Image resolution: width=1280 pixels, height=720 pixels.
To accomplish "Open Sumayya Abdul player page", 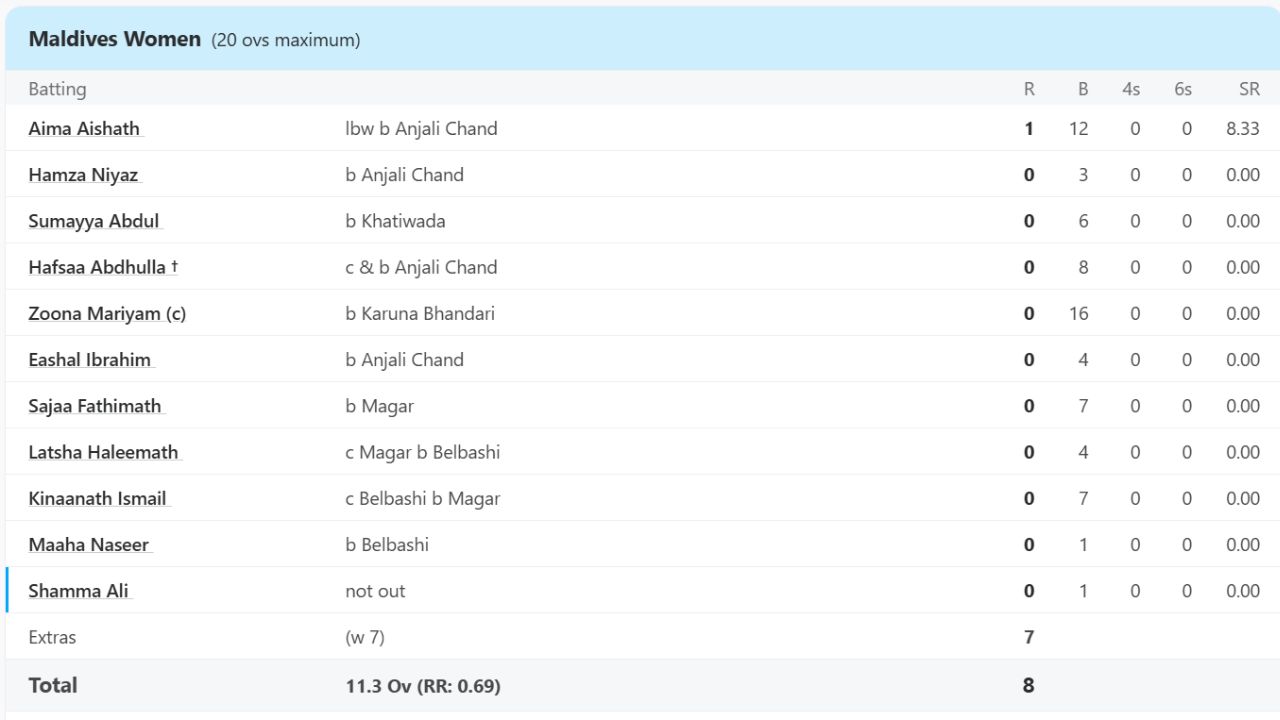I will point(94,221).
